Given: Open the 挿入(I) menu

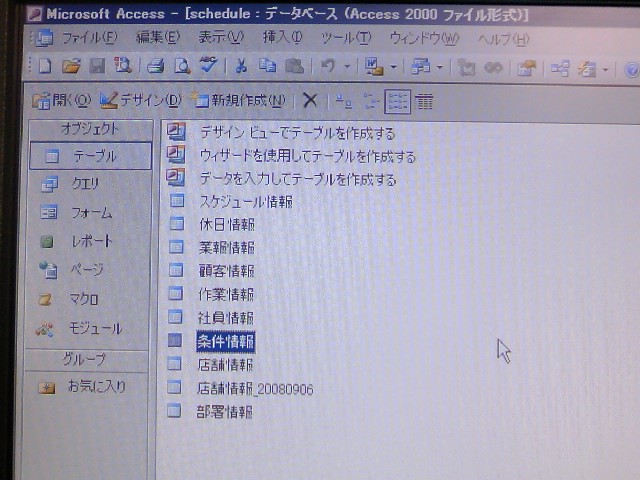Looking at the screenshot, I should (x=282, y=38).
